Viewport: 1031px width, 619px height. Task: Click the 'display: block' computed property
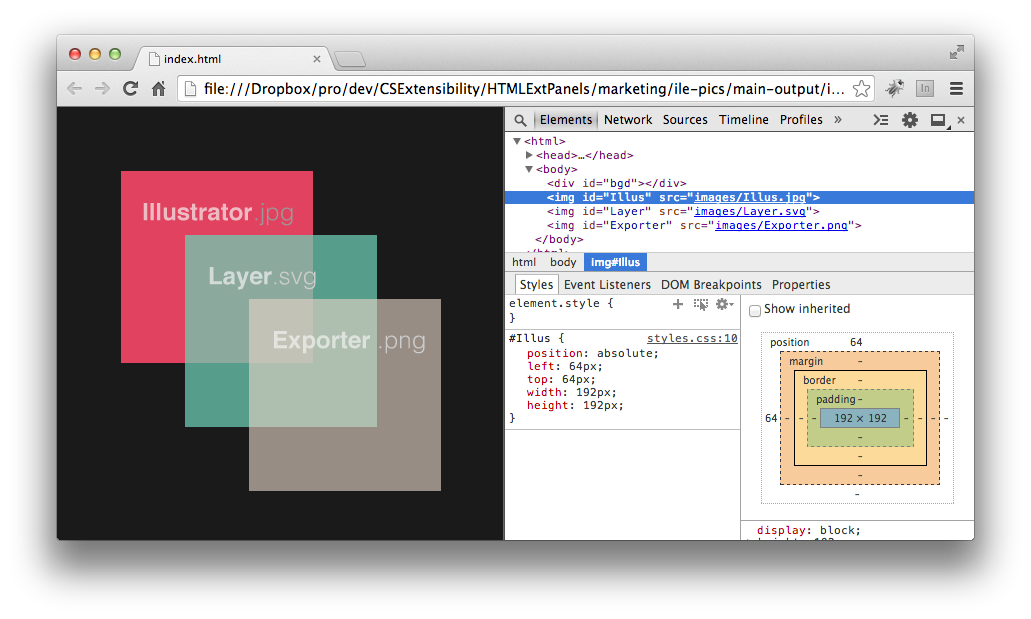click(808, 530)
